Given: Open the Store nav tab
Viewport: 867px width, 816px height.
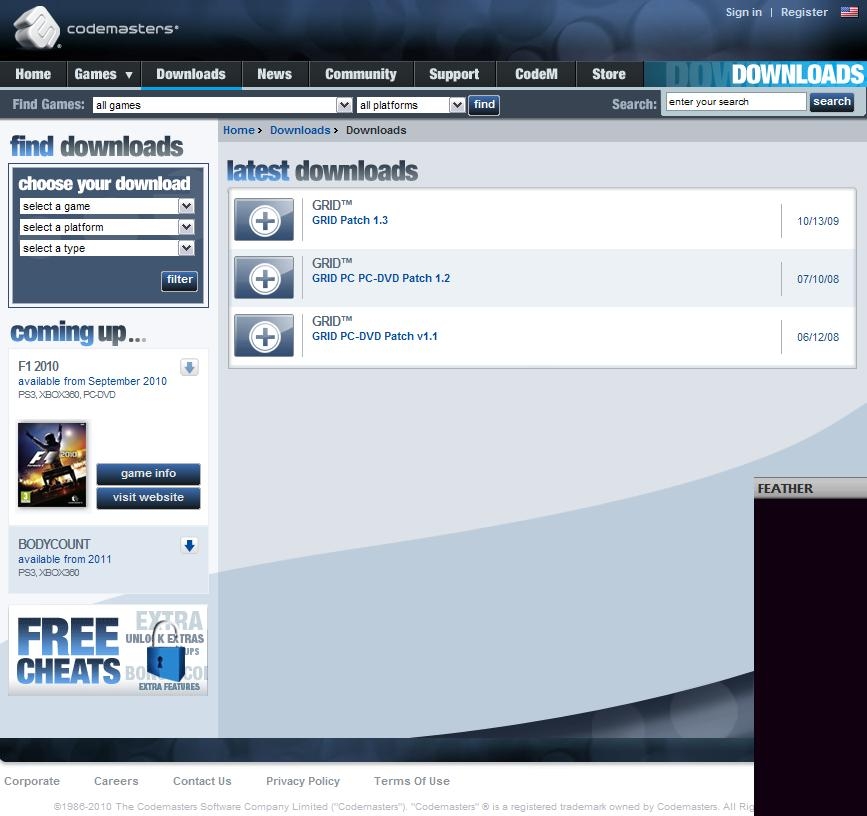Looking at the screenshot, I should (x=609, y=74).
